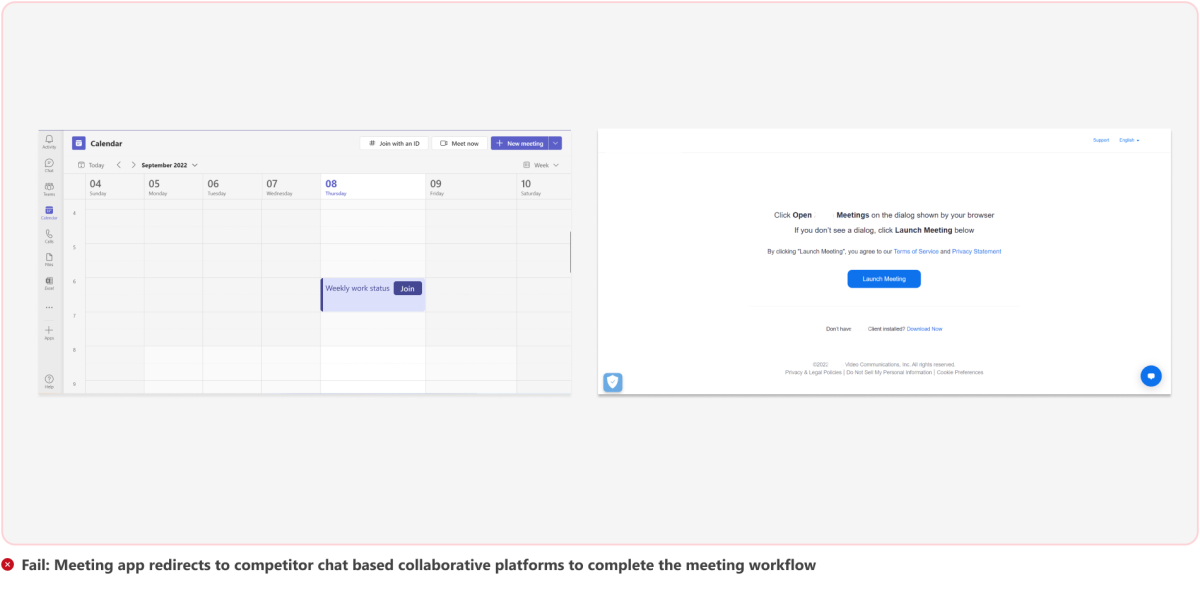Click the Launch Meeting button

click(x=883, y=278)
